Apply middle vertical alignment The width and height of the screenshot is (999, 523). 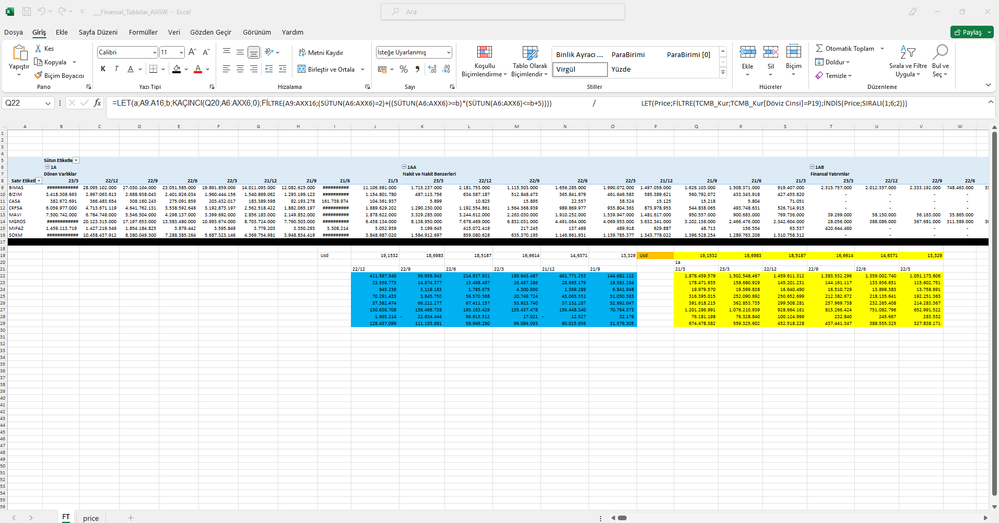(240, 52)
